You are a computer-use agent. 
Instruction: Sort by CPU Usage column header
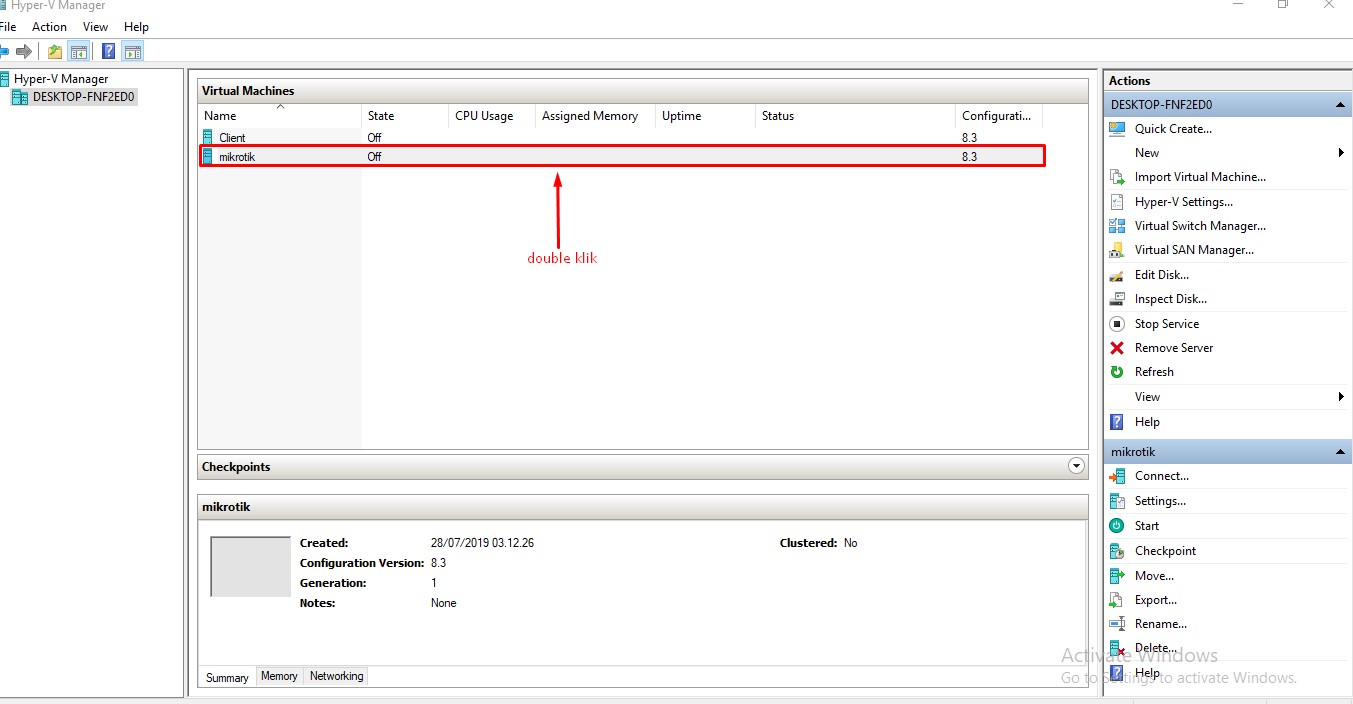point(492,116)
